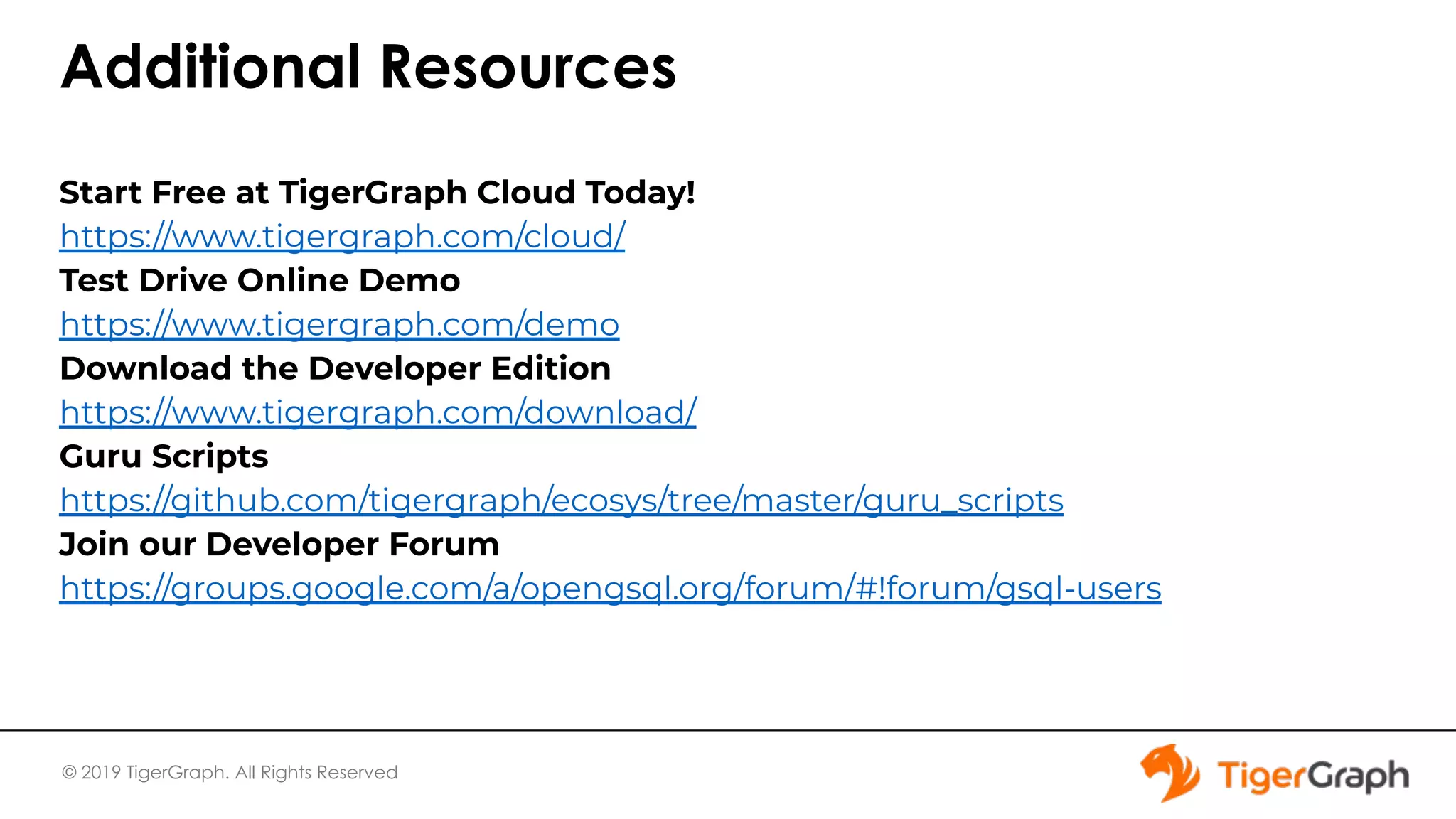Open the GitHub guru_scripts link

pyautogui.click(x=561, y=500)
